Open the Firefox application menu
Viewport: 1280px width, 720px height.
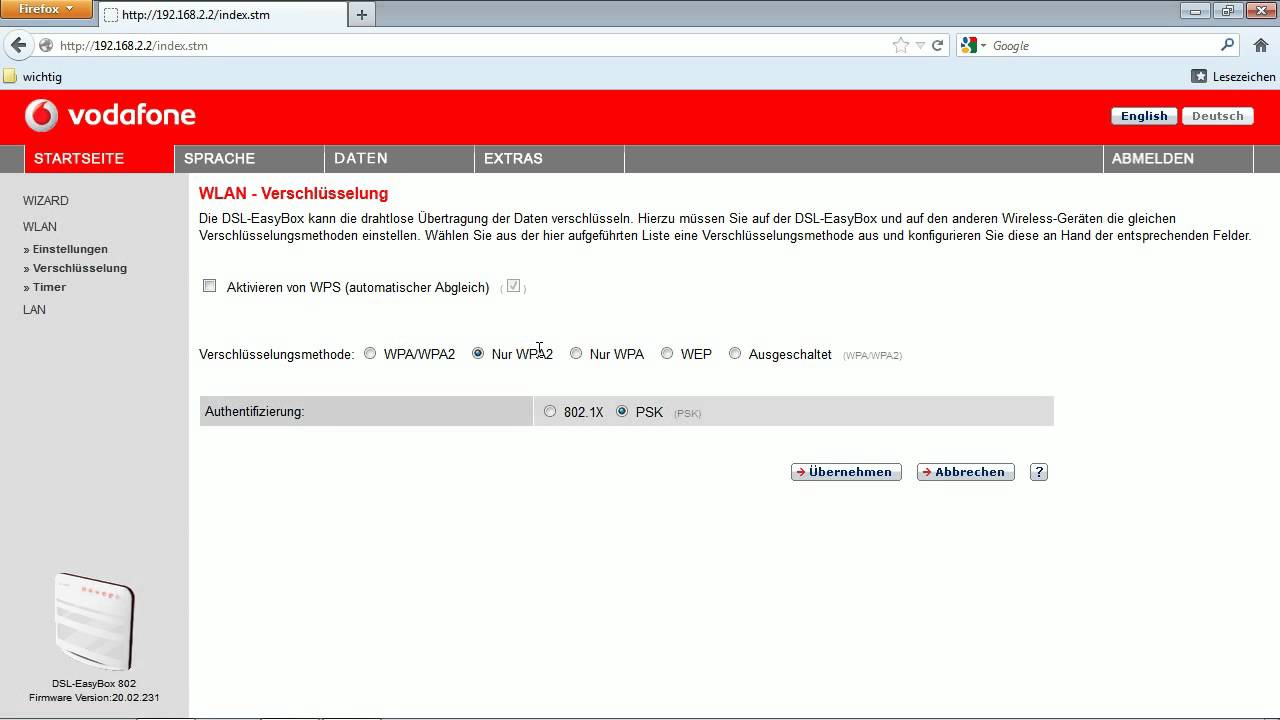coord(47,9)
